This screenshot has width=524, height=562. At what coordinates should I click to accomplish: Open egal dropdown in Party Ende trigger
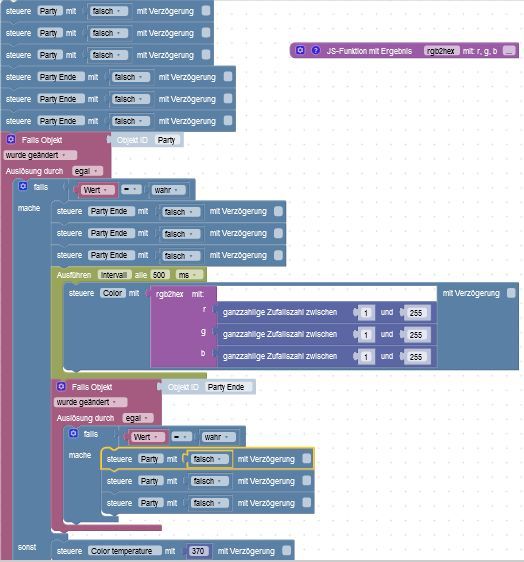[x=138, y=418]
